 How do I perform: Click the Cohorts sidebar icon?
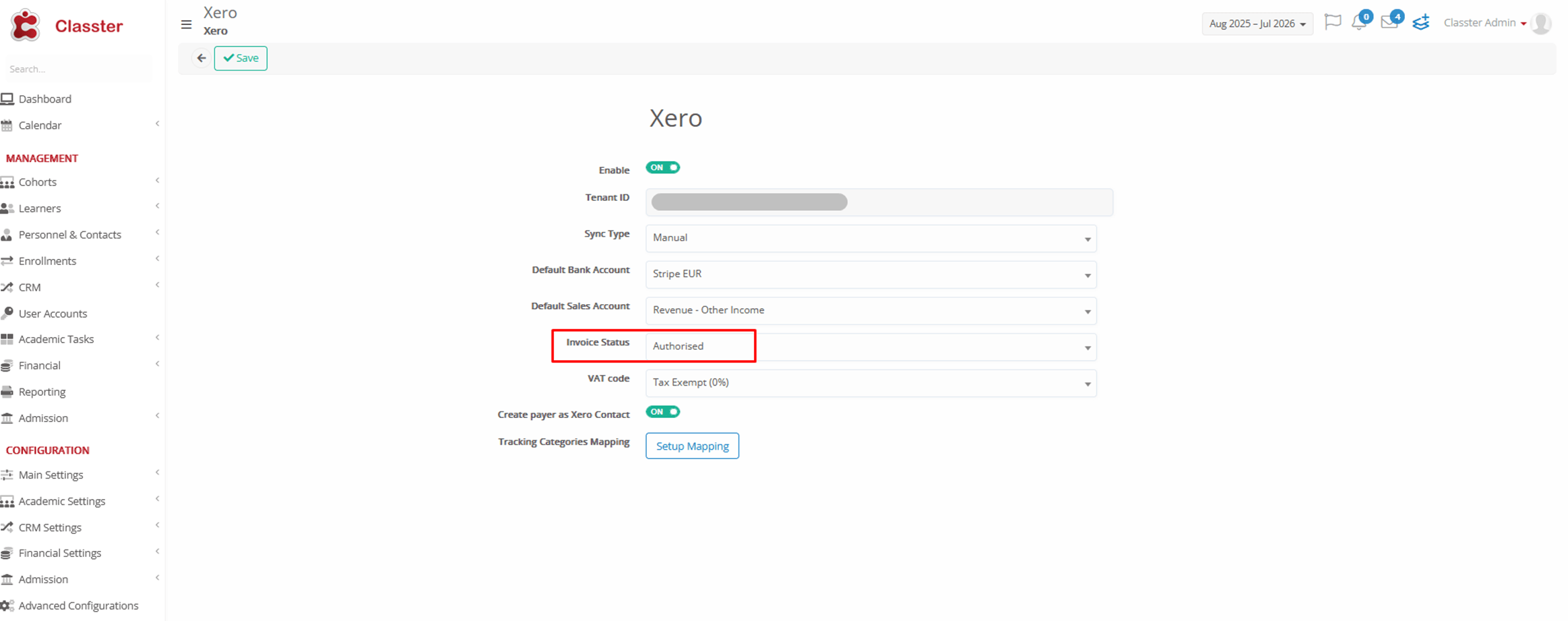(x=7, y=182)
